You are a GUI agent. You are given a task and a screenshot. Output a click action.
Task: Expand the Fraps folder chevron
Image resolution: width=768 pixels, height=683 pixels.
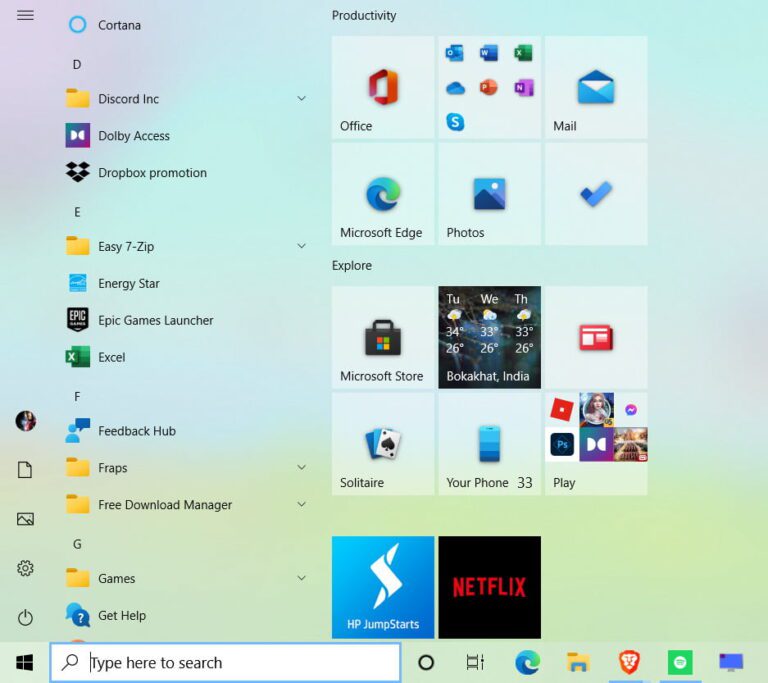coord(302,467)
